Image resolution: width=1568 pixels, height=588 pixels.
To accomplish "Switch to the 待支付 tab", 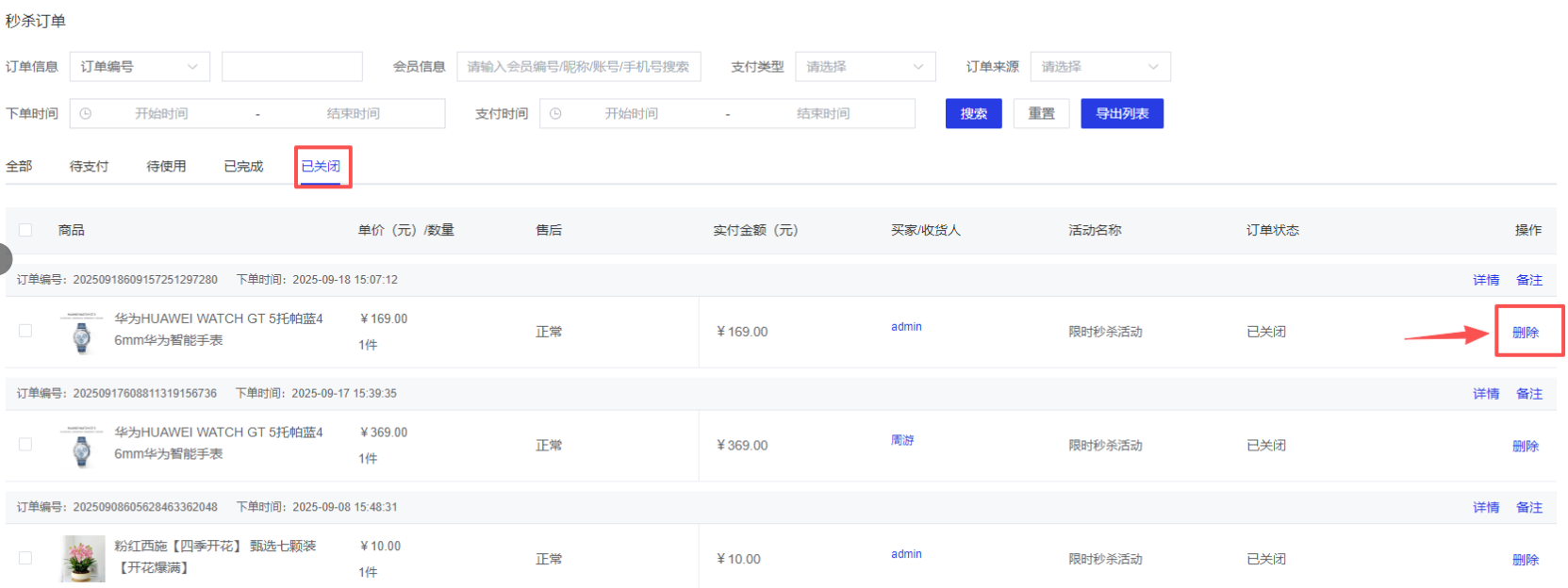I will [89, 167].
